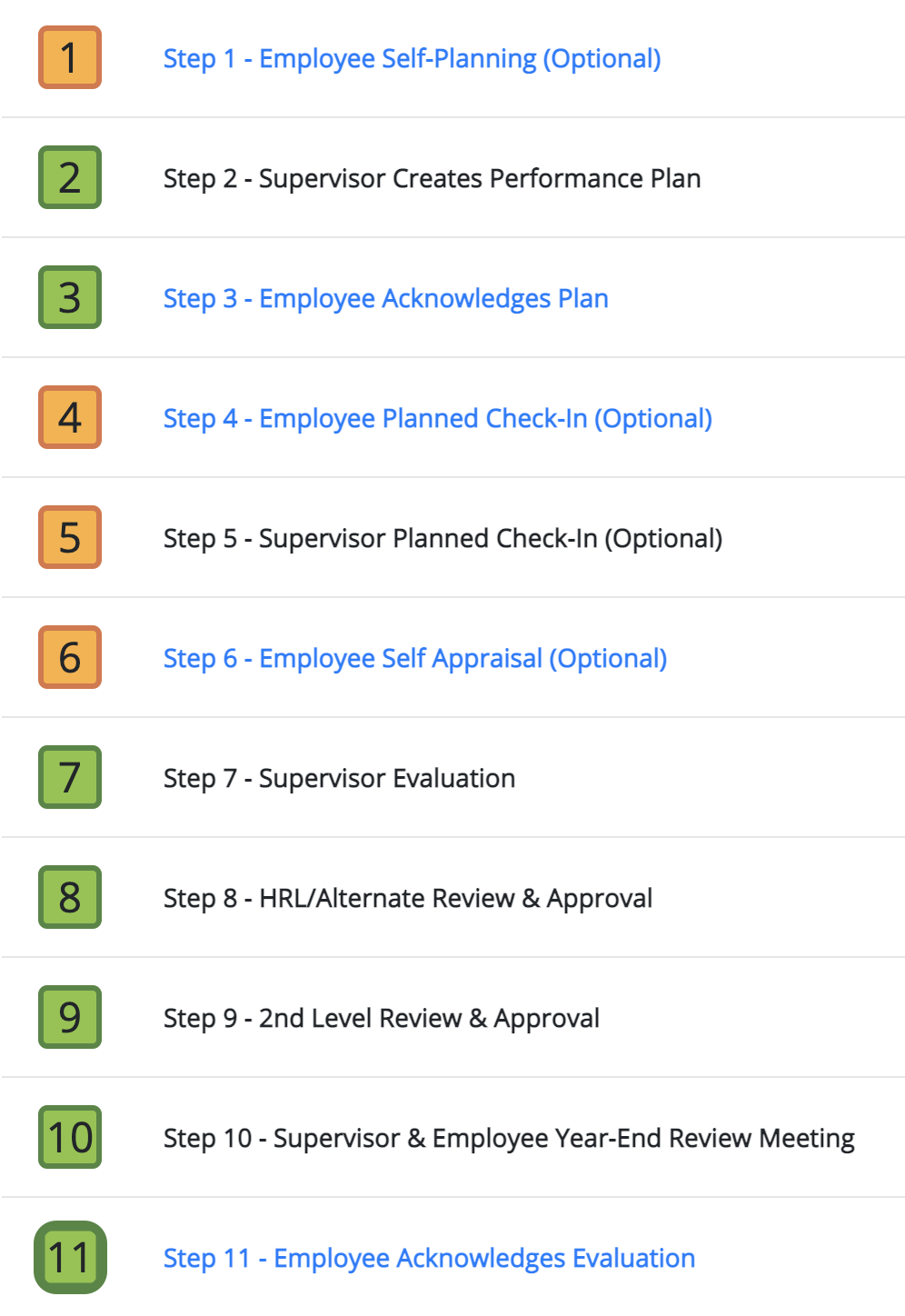Screen dimensions: 905x1316
Task: Click Step 8 HRL/Alternate Review & Approval text
Action: [408, 899]
